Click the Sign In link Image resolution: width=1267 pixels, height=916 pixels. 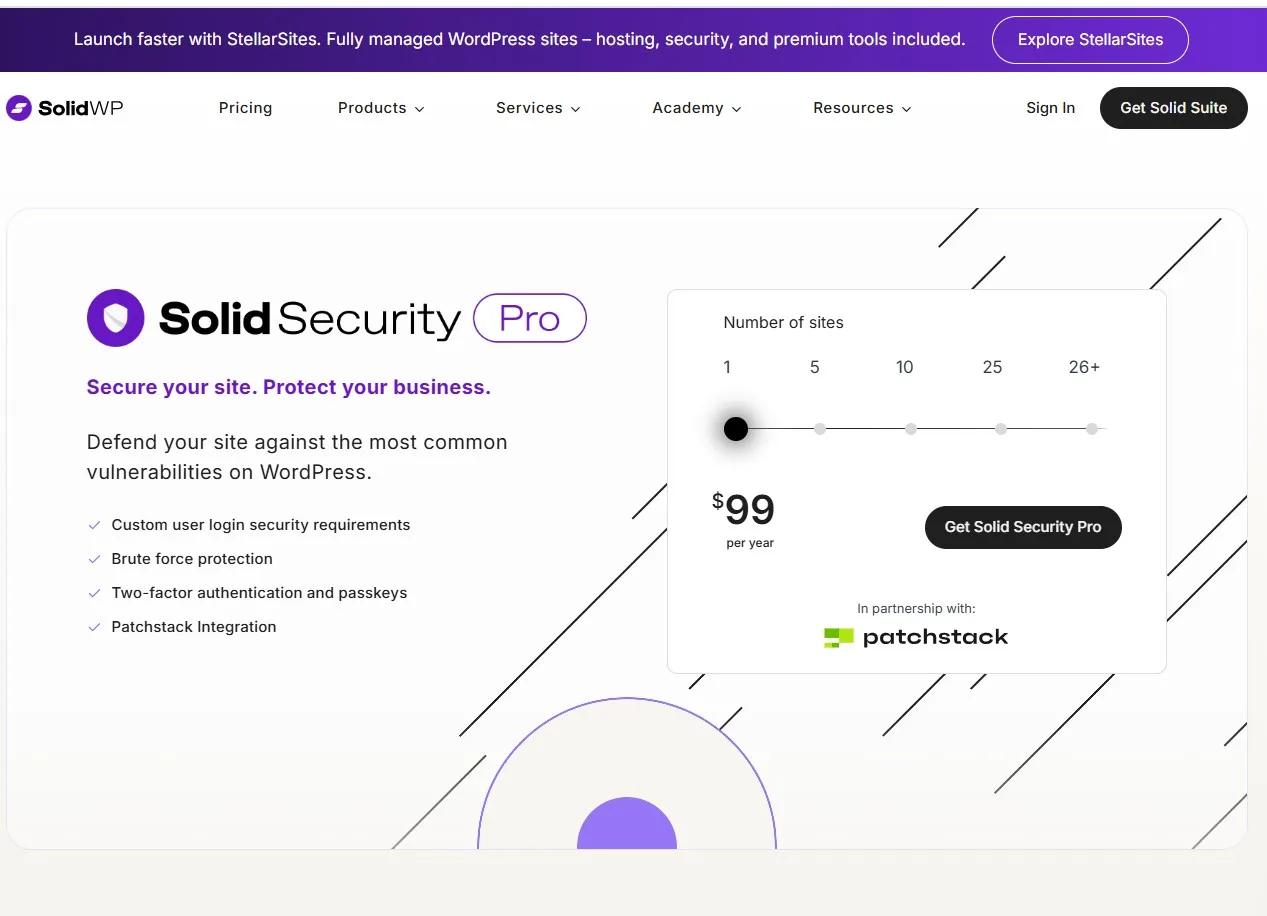coord(1050,108)
